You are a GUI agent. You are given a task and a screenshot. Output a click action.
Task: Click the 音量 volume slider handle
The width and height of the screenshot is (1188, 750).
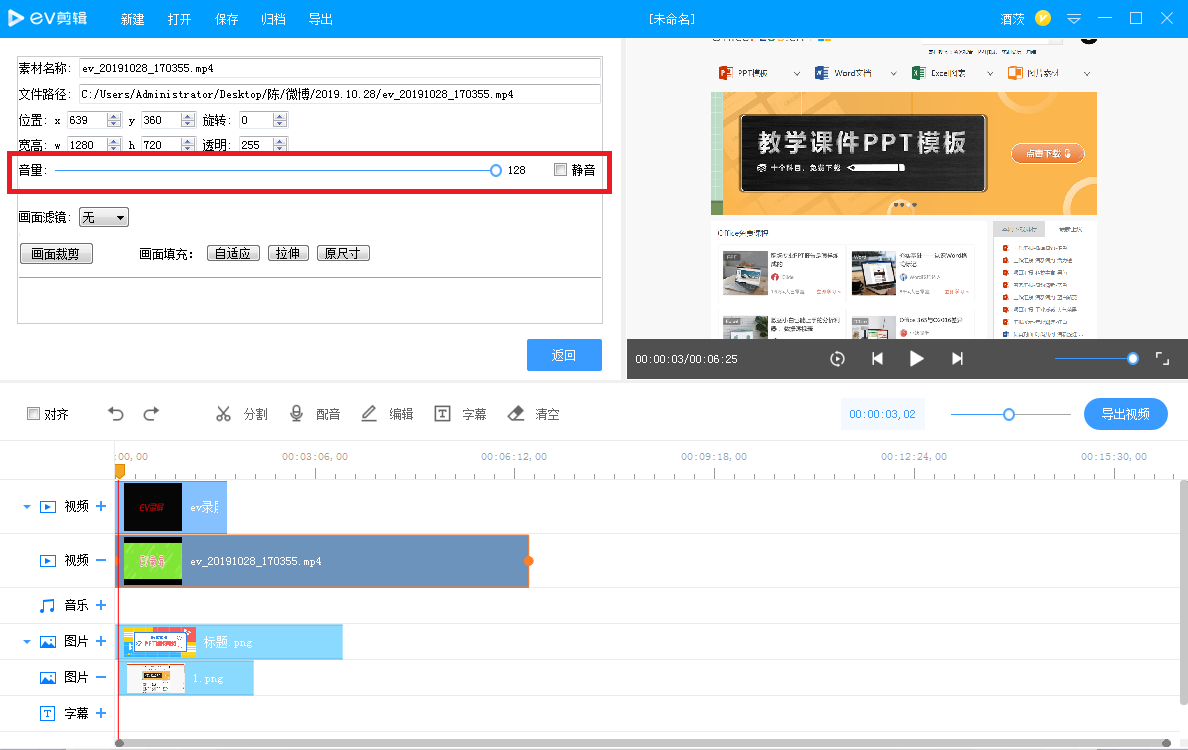click(496, 170)
